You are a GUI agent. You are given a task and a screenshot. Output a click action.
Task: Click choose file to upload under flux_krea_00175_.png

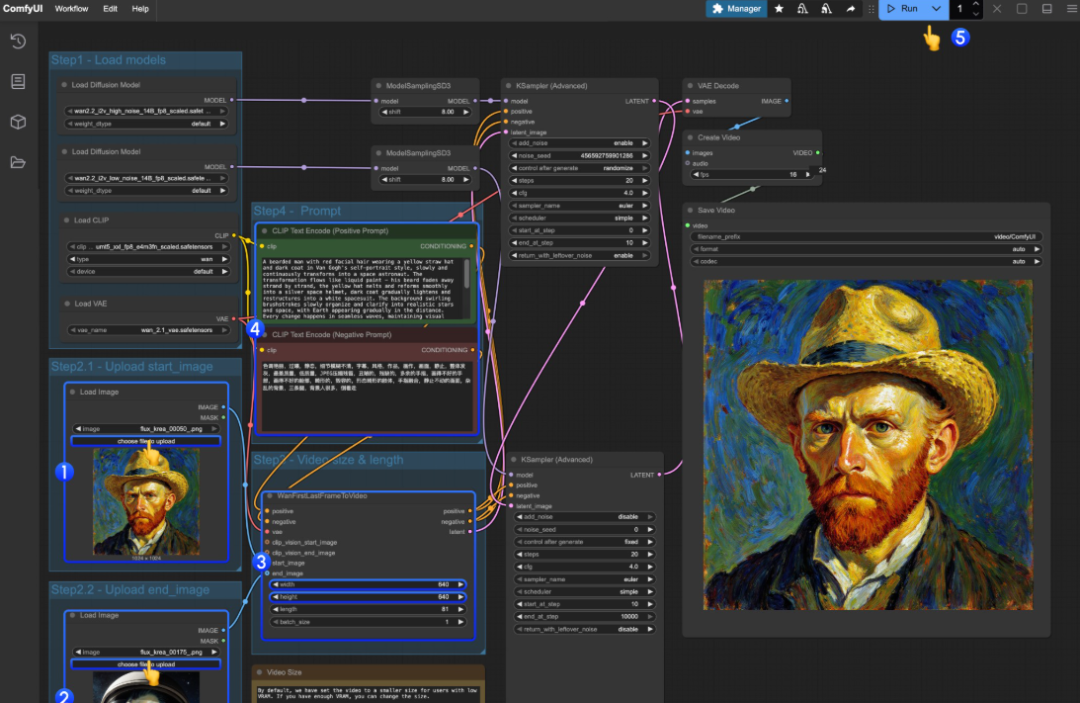146,664
